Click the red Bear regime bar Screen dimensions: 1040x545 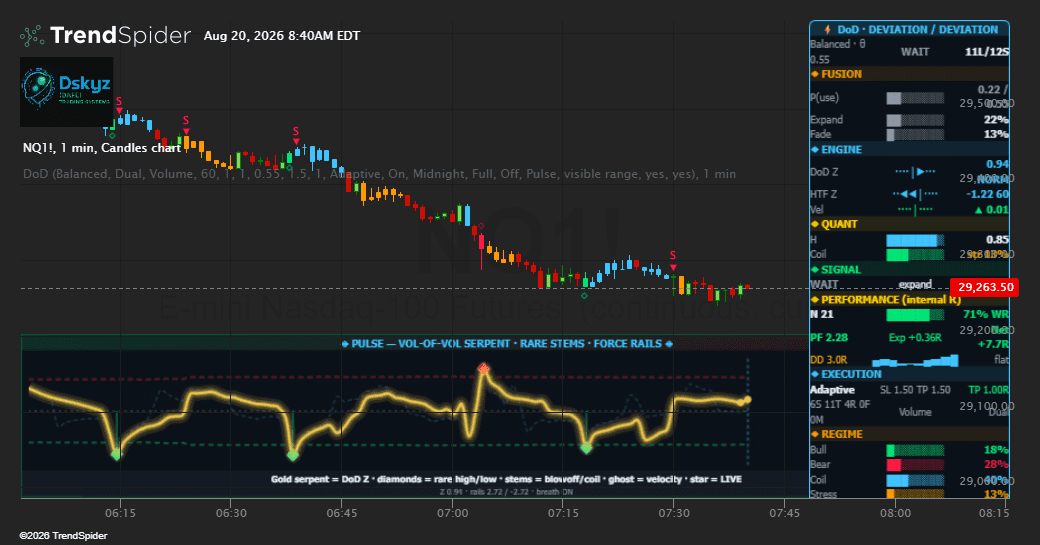click(x=915, y=465)
